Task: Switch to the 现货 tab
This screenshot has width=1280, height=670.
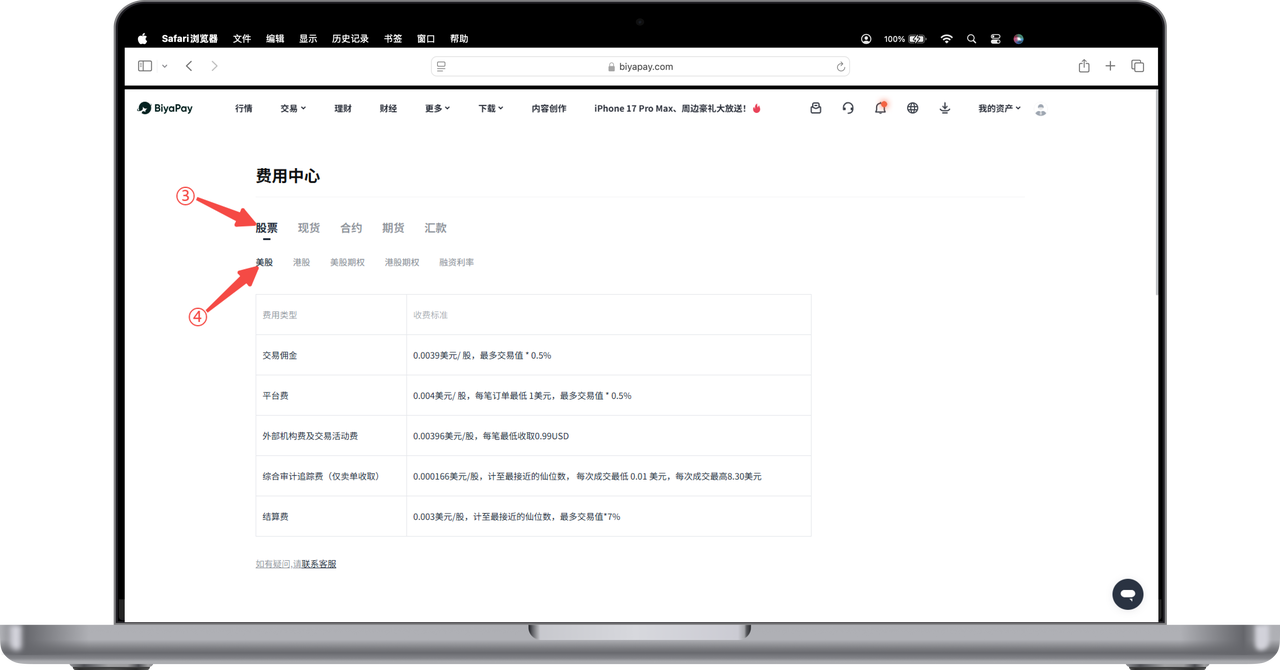Action: point(309,228)
